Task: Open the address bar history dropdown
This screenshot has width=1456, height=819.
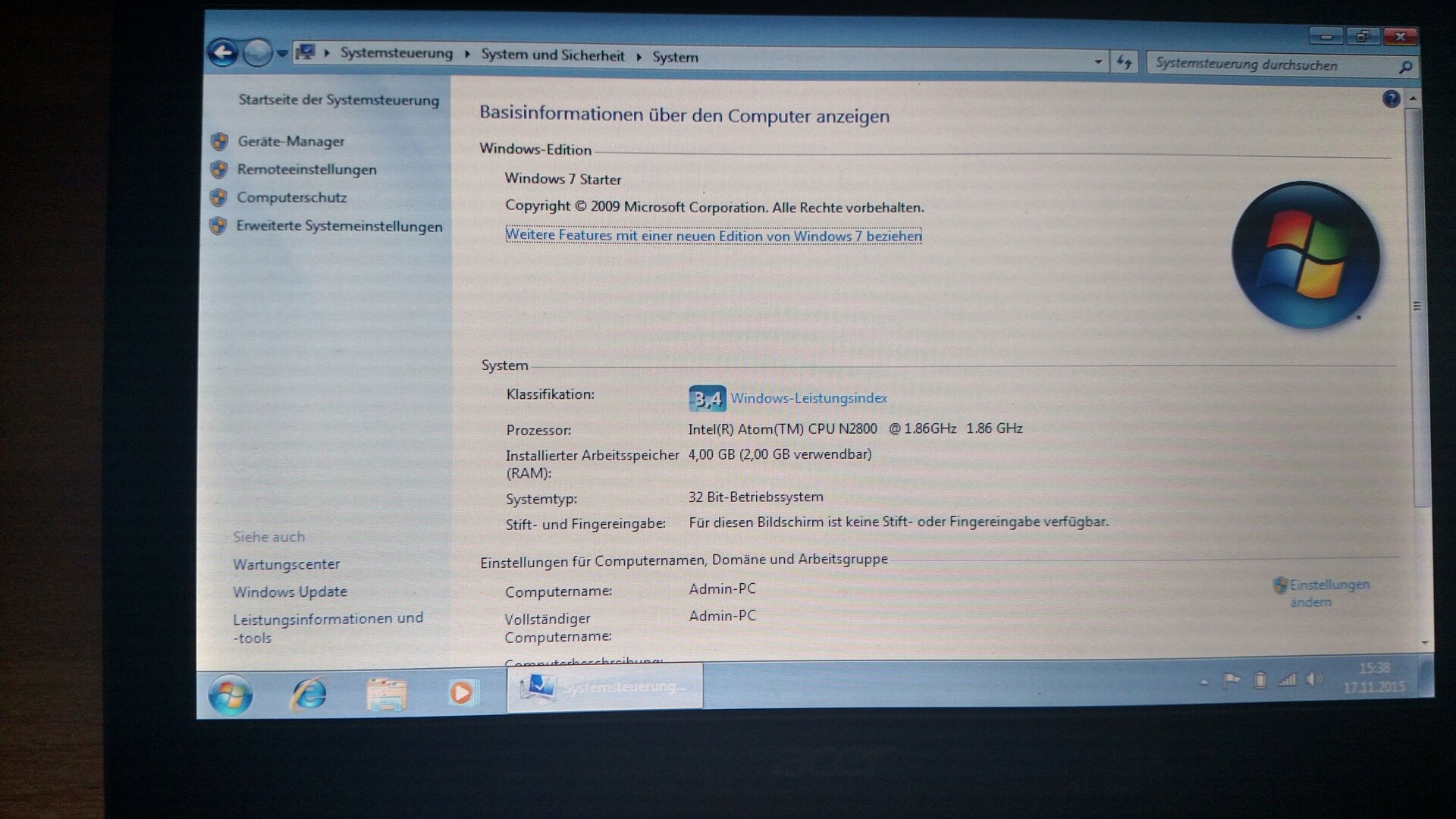Action: point(1097,61)
